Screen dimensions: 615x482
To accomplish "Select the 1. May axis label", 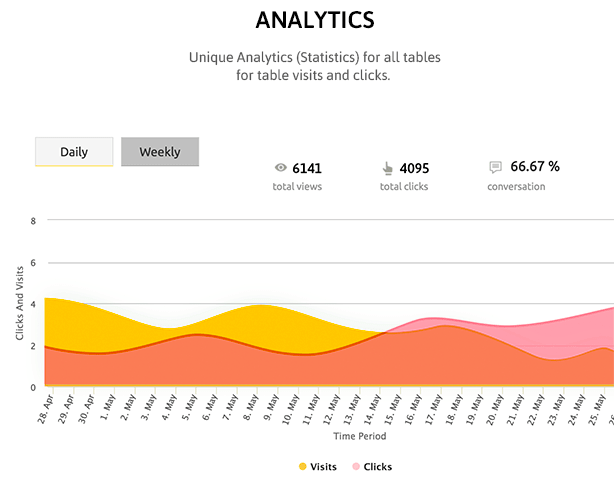I will tap(108, 407).
